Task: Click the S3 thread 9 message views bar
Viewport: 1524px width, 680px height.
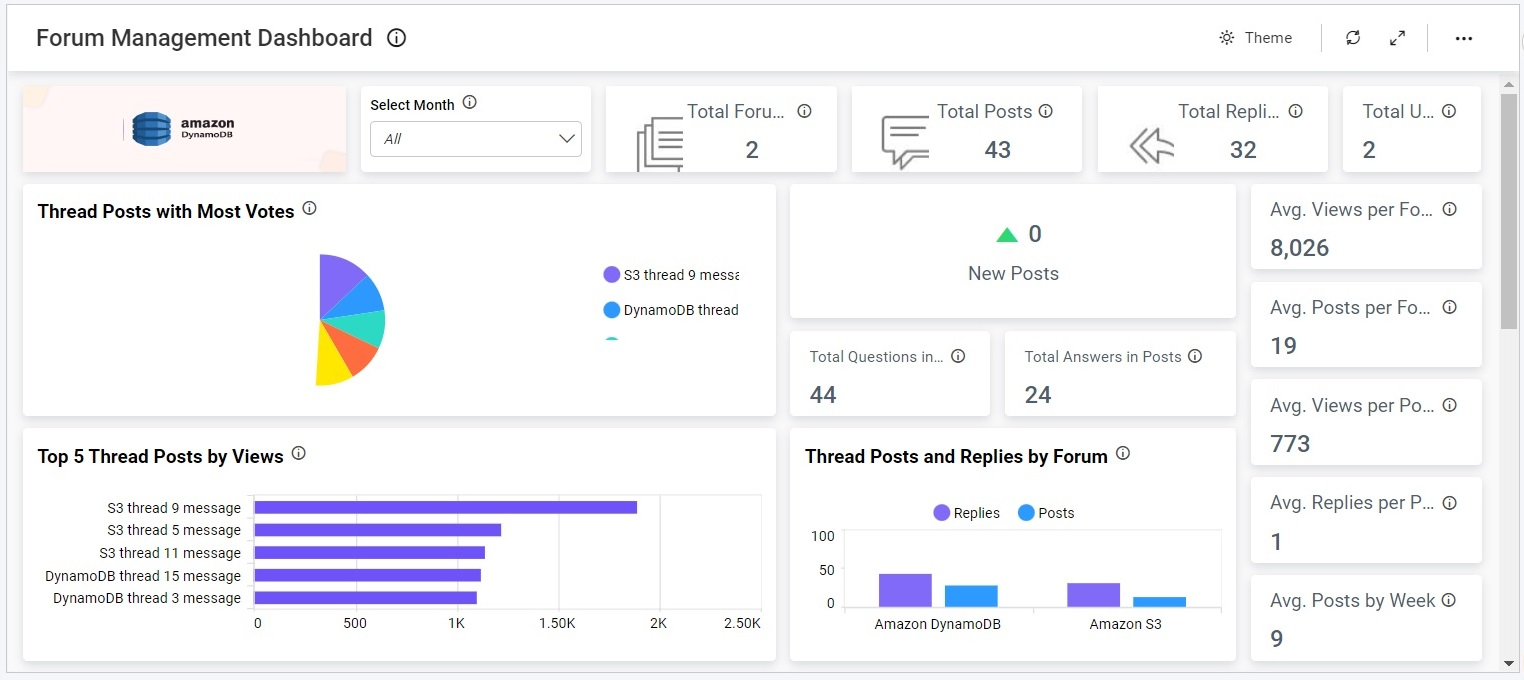Action: coord(445,507)
